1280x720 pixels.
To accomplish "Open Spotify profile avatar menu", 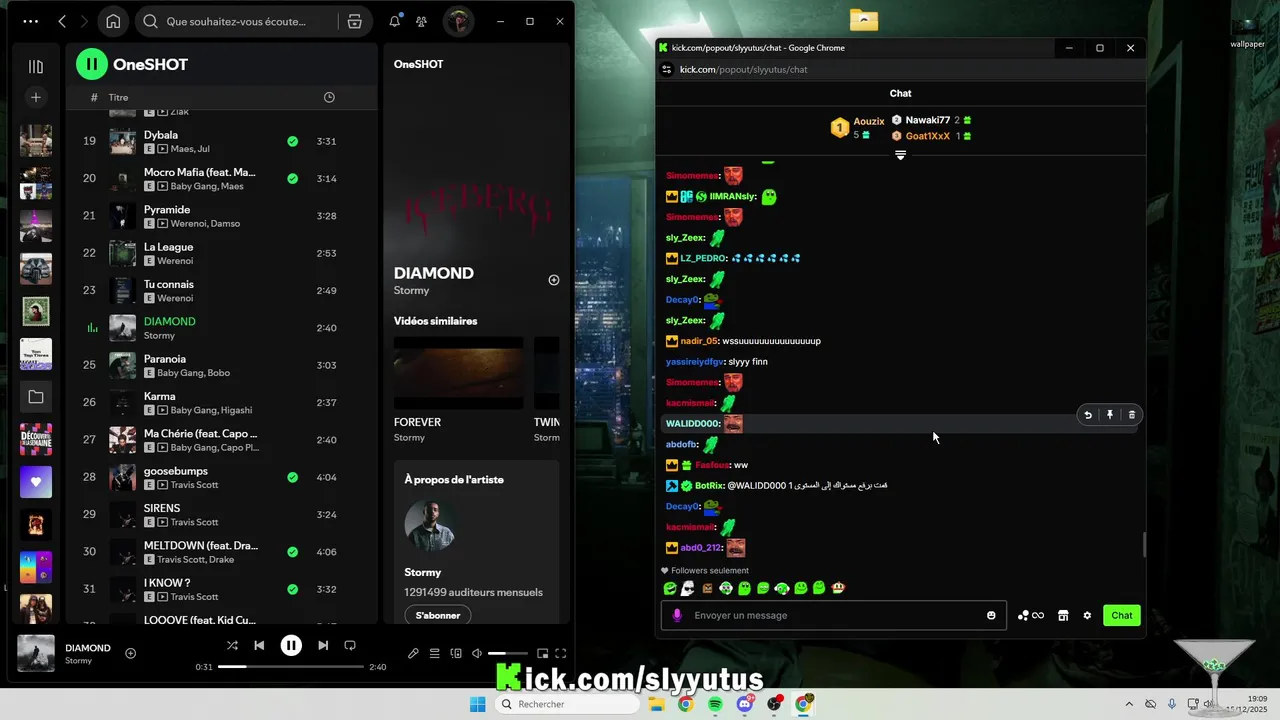I will point(458,21).
